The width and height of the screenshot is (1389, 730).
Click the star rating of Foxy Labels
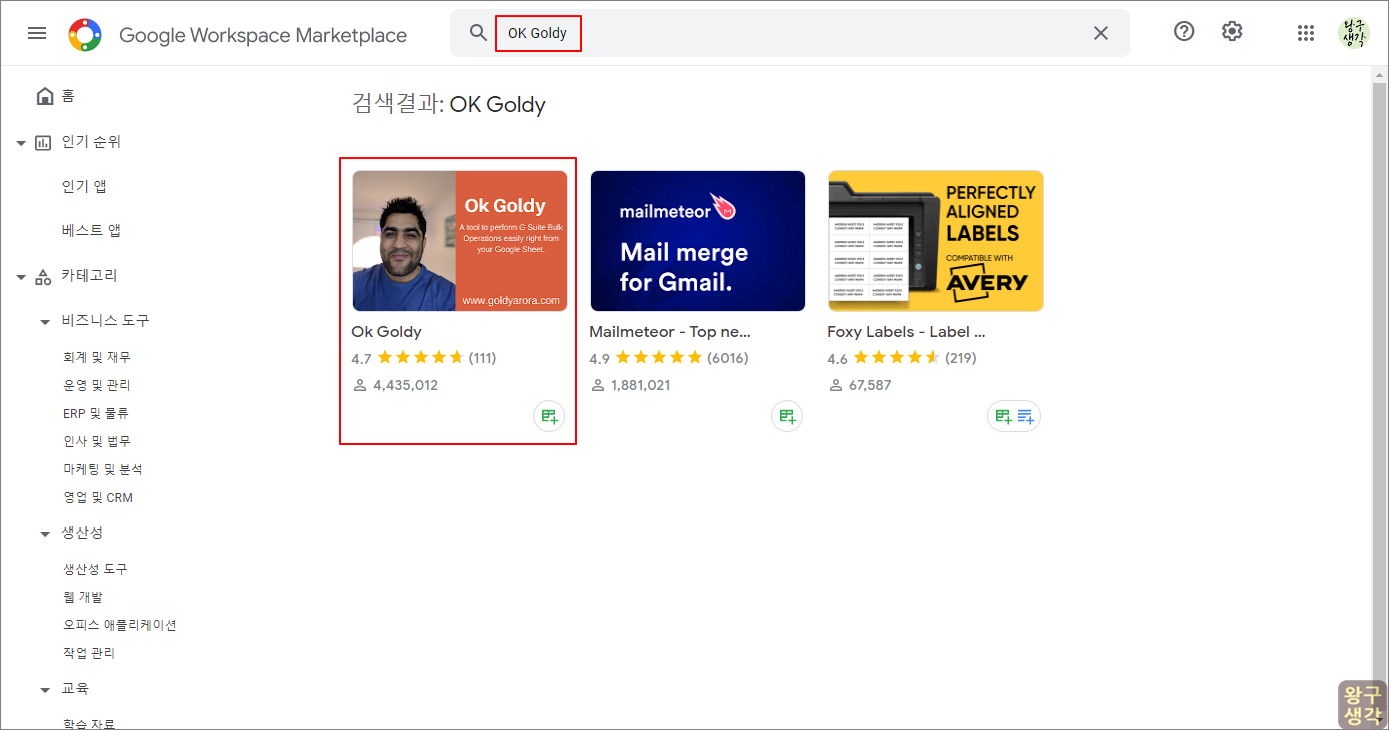pos(896,358)
